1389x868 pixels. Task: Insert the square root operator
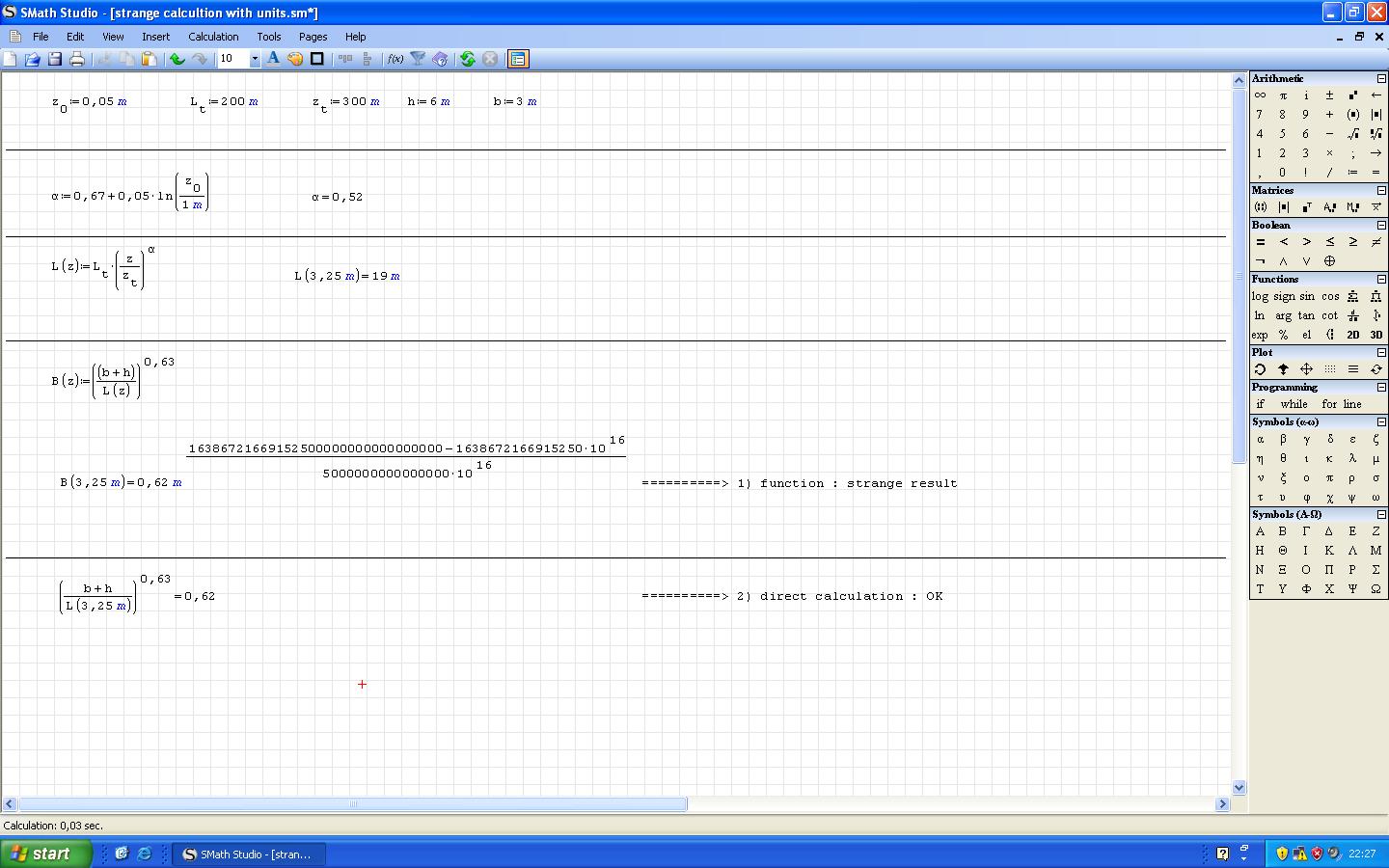(x=1352, y=134)
